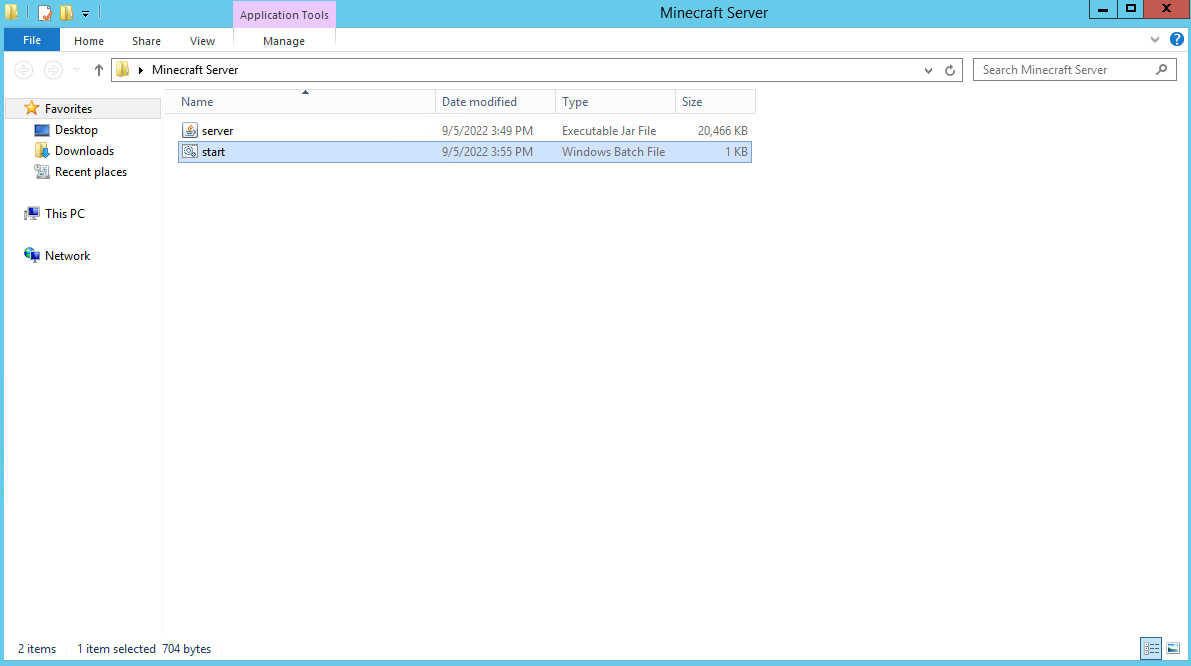This screenshot has width=1191, height=666.
Task: Open the Help question mark icon
Action: (1177, 39)
